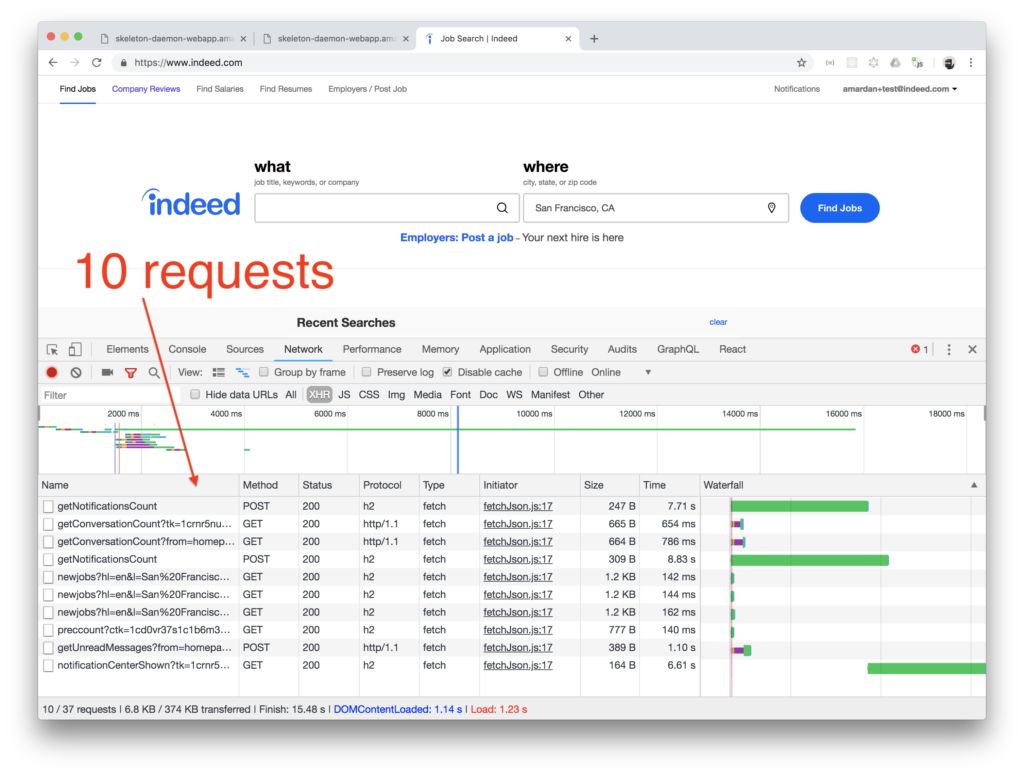Image resolution: width=1024 pixels, height=774 pixels.
Task: Open Company Reviews link
Action: [146, 89]
